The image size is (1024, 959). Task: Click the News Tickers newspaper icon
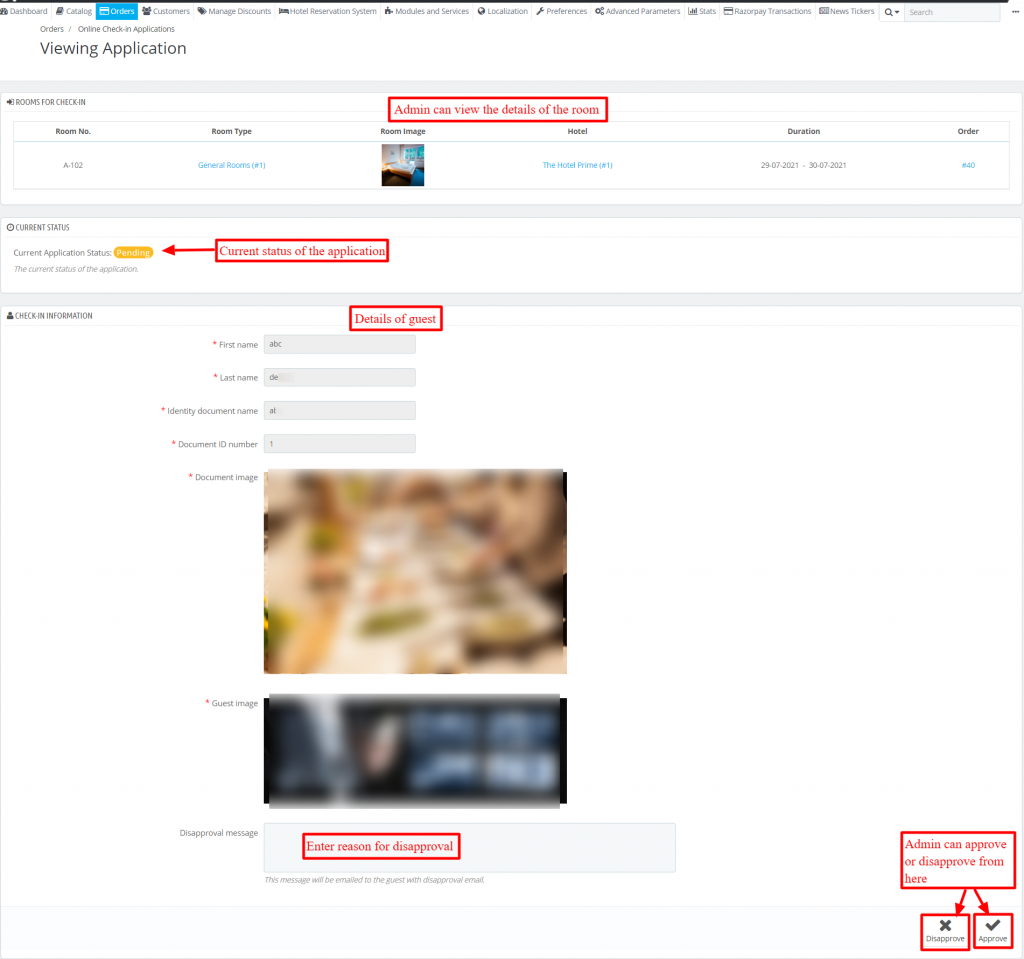point(824,11)
